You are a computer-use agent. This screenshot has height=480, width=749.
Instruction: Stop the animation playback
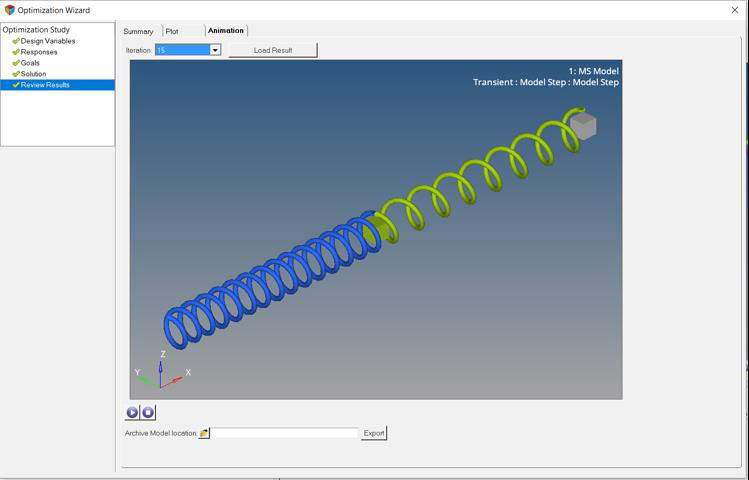click(148, 412)
